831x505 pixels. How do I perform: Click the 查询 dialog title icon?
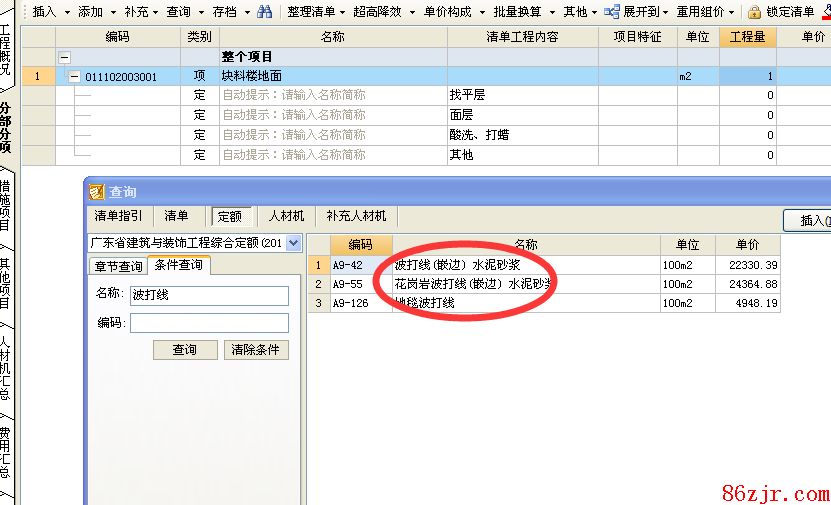(x=96, y=191)
